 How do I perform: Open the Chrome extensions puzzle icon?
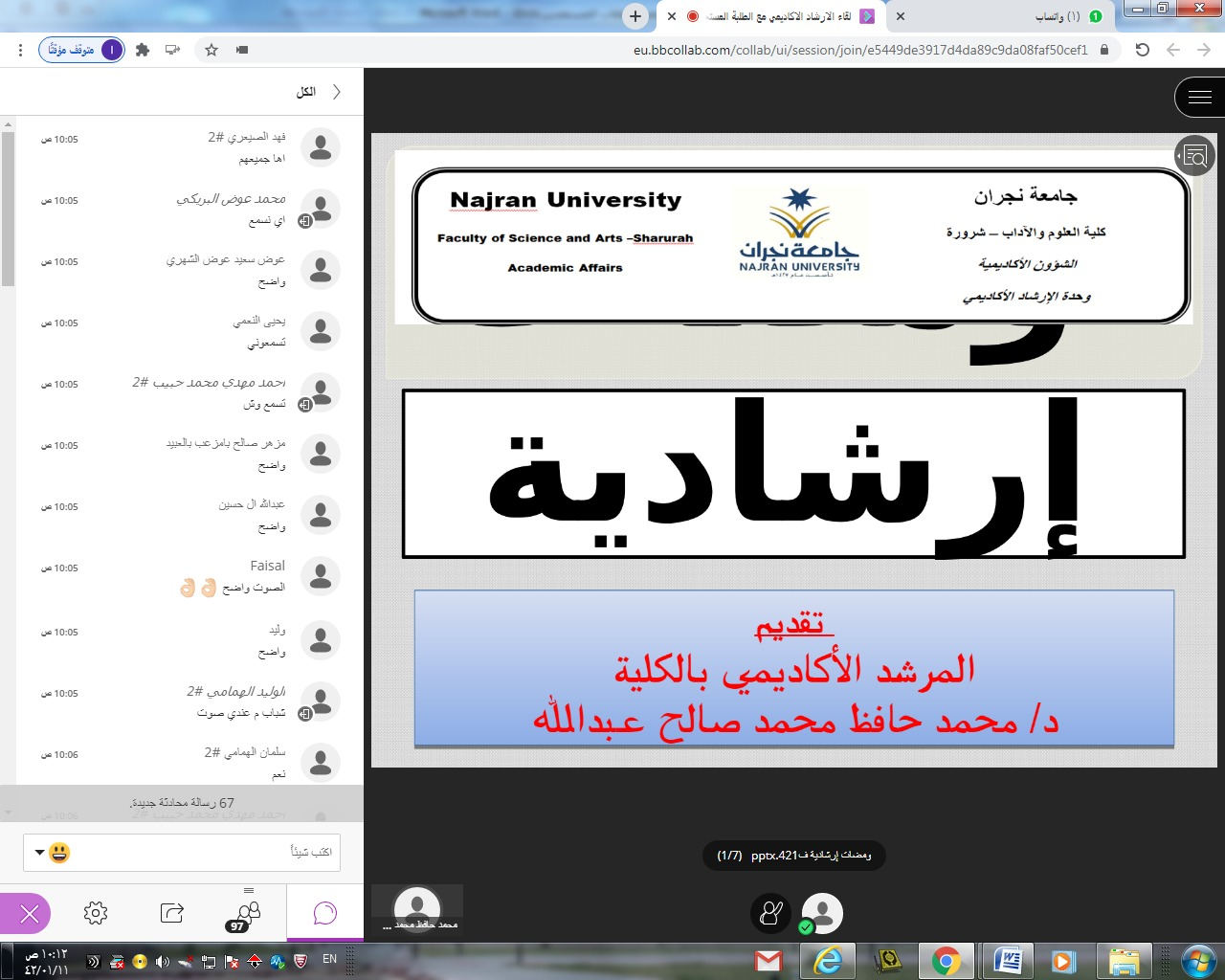pyautogui.click(x=143, y=50)
